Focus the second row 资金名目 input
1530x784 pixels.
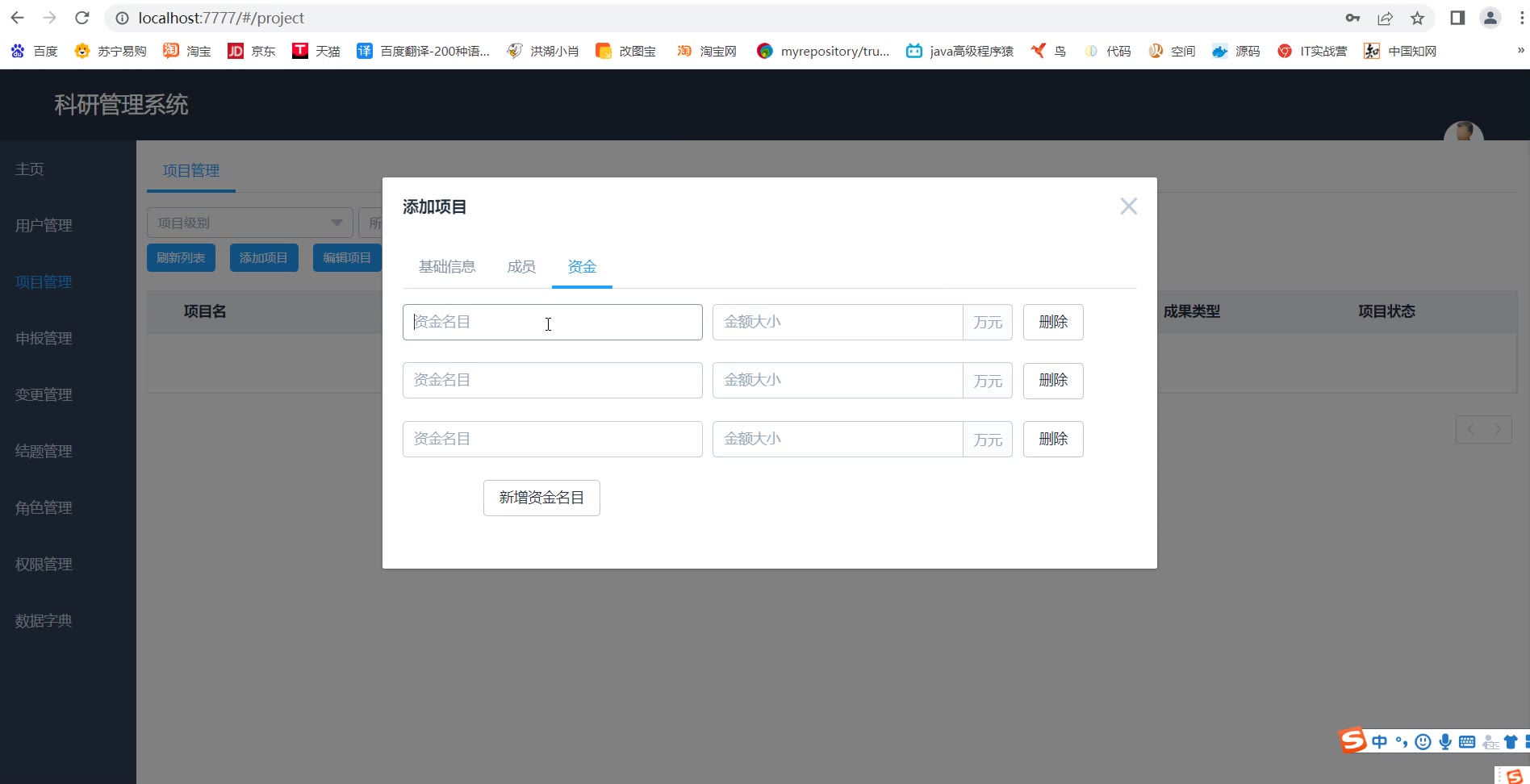[x=552, y=380]
